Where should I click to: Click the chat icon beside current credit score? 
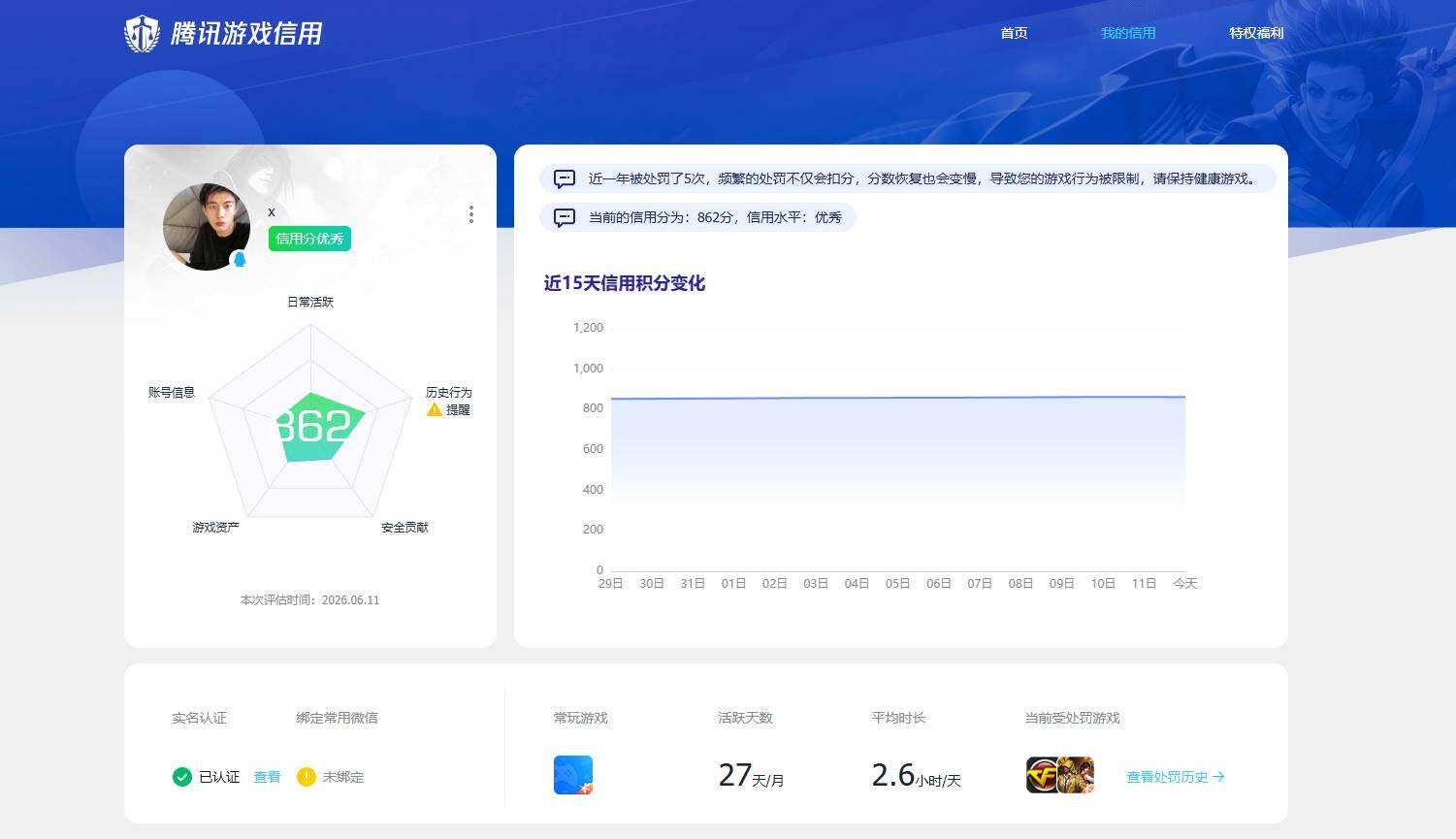tap(565, 217)
